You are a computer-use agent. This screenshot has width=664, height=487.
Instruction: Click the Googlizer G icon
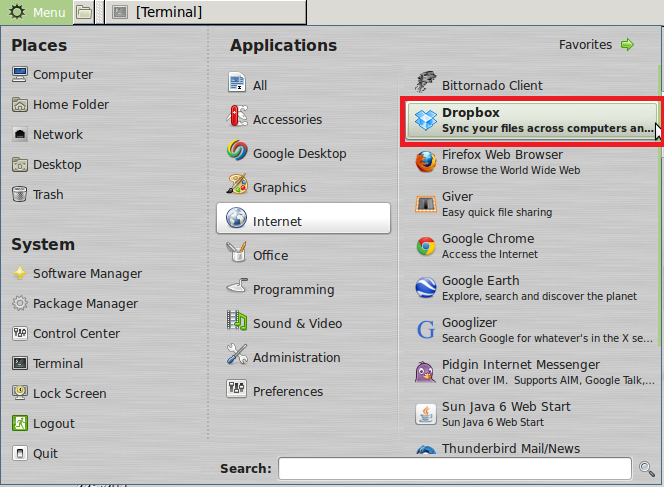click(x=426, y=329)
